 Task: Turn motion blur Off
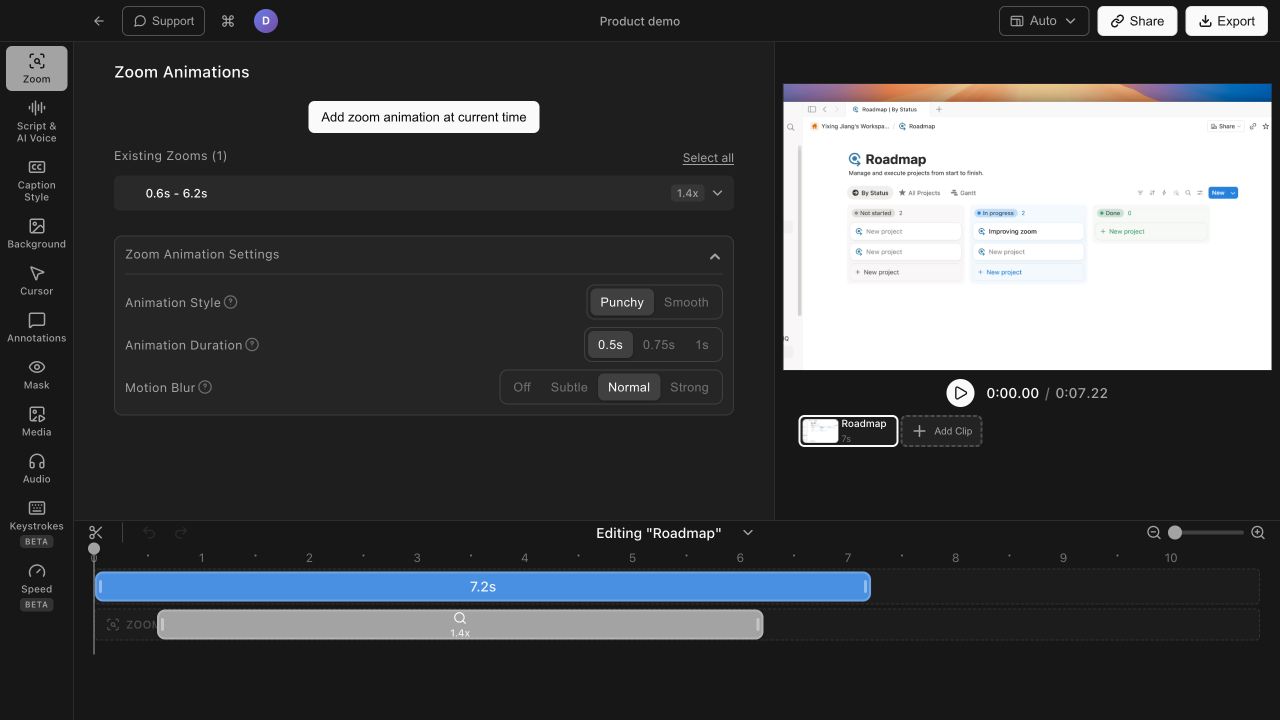point(522,387)
